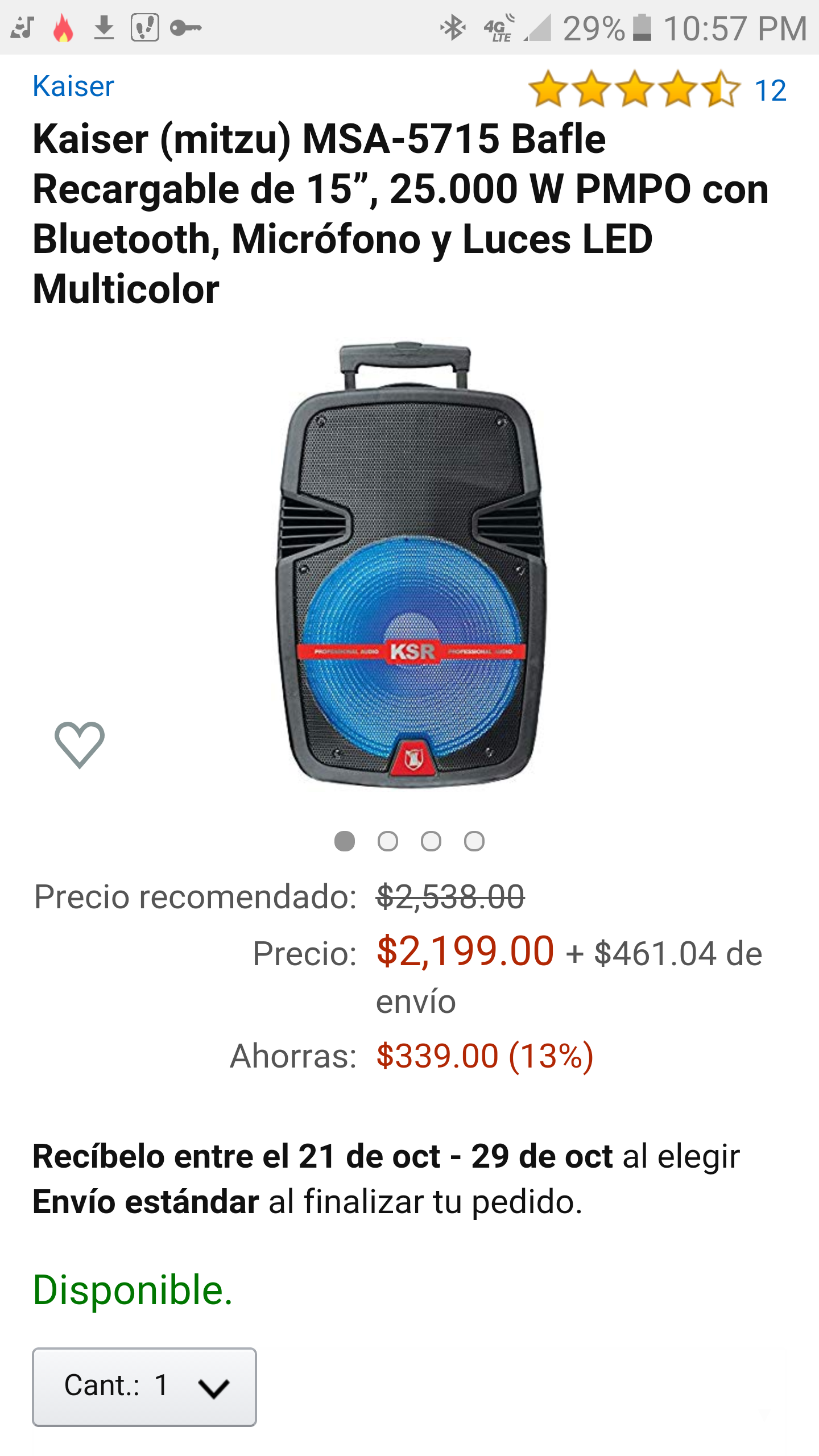The width and height of the screenshot is (819, 1456).
Task: Tap the battery indicator icon
Action: point(642,28)
